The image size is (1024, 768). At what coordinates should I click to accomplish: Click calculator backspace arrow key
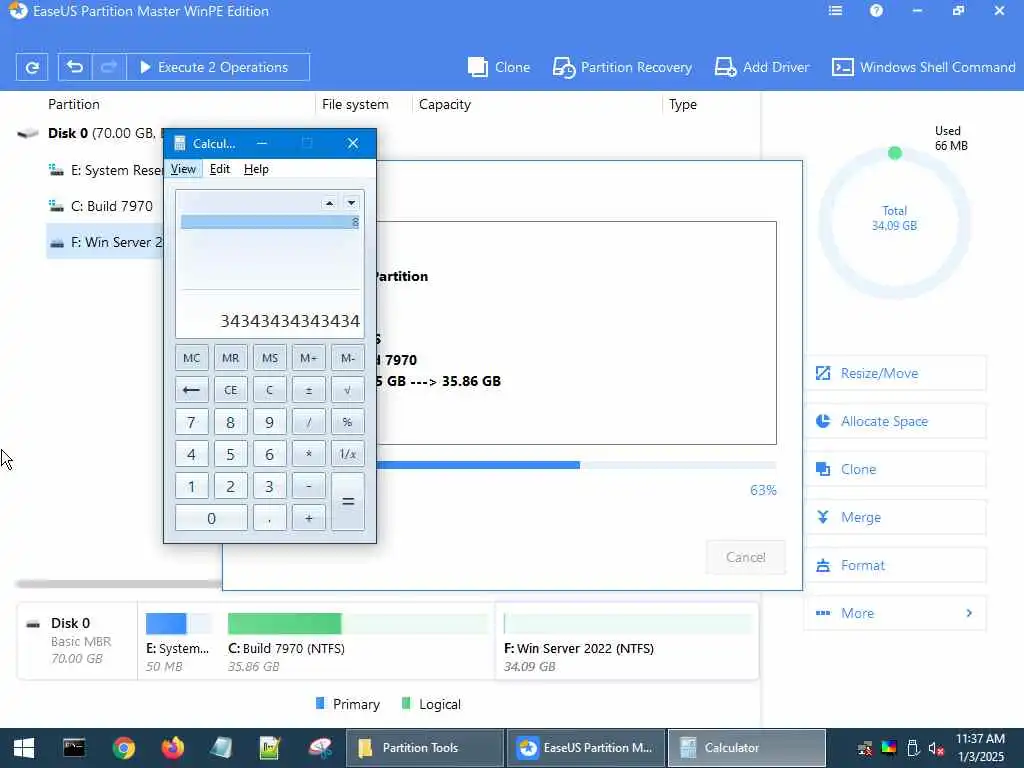(192, 390)
